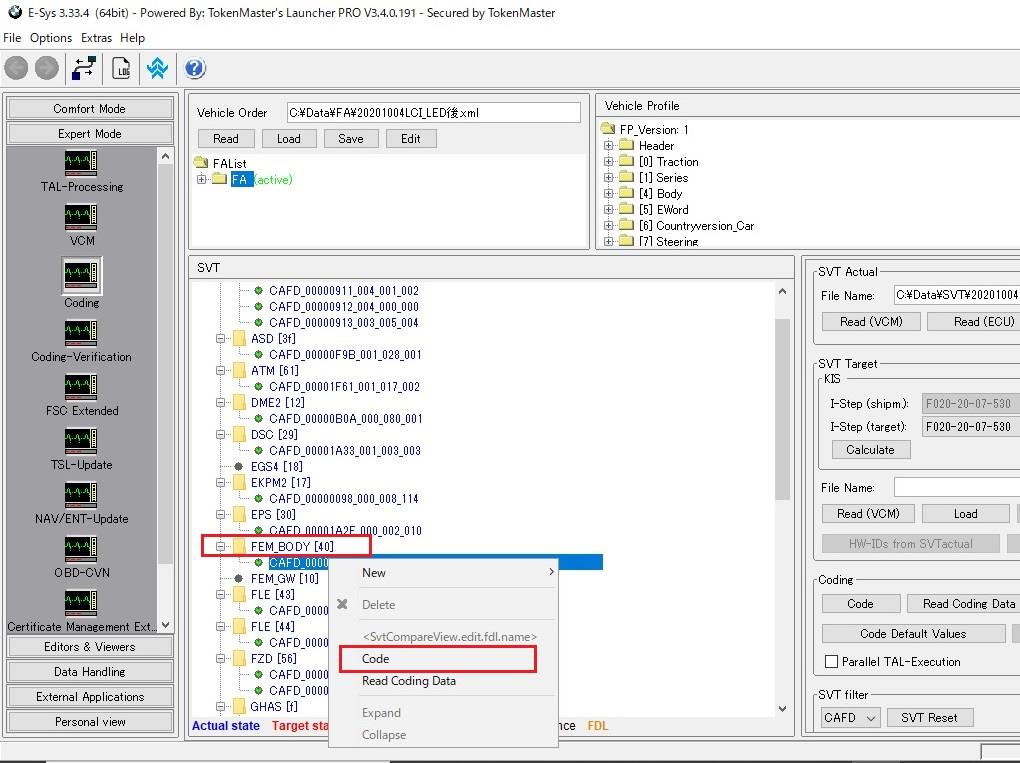Click green dot beside CAFD_00000911_004_001_002

point(258,291)
